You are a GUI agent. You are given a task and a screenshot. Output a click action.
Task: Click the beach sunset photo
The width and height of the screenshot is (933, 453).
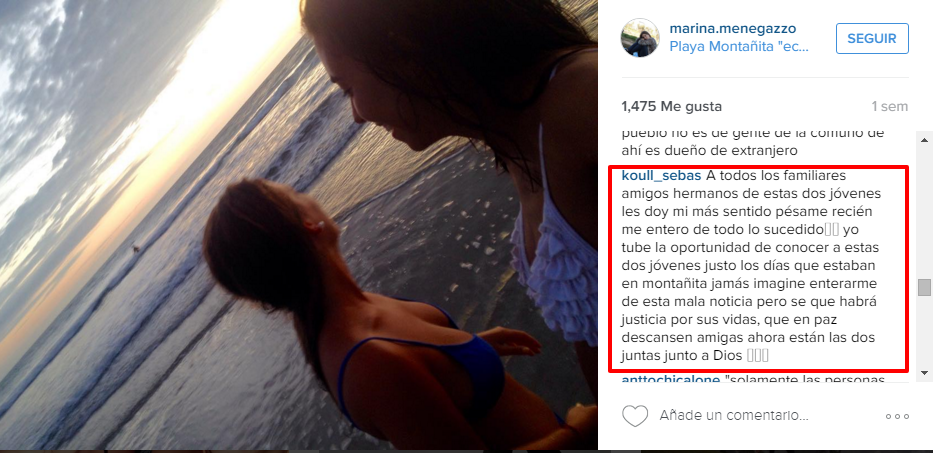point(299,225)
